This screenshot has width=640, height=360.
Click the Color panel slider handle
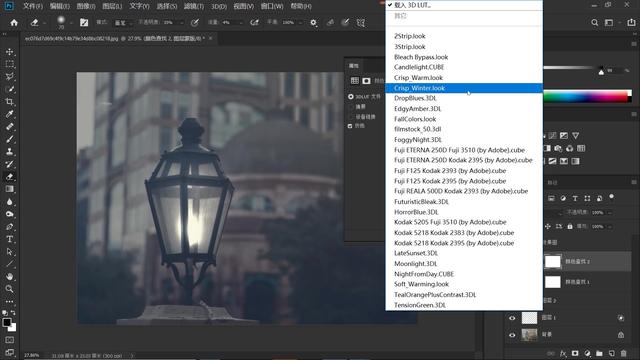[601, 71]
